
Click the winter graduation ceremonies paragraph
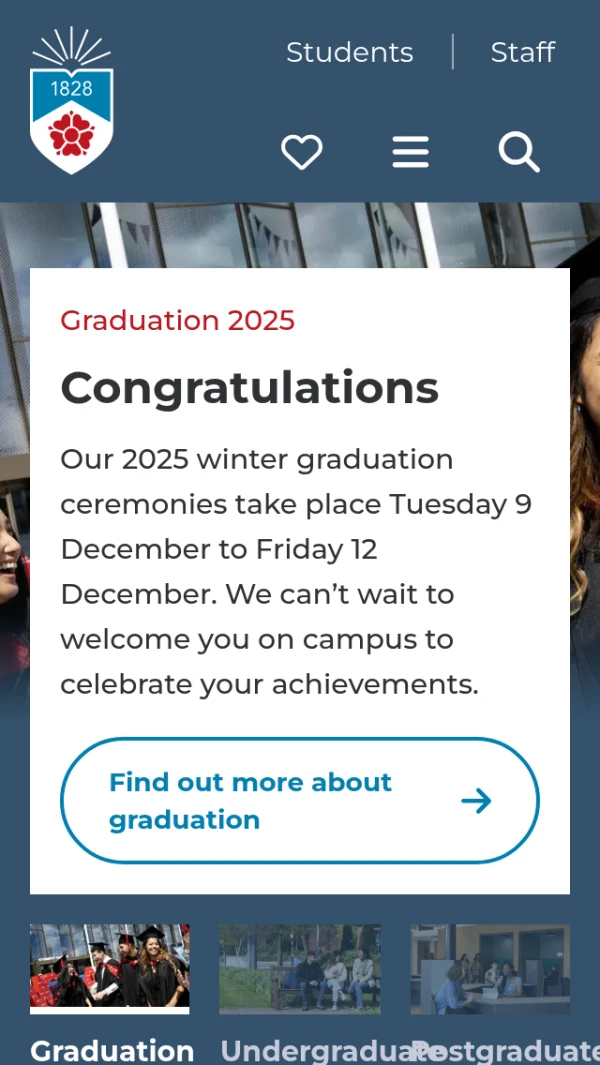[x=296, y=572]
